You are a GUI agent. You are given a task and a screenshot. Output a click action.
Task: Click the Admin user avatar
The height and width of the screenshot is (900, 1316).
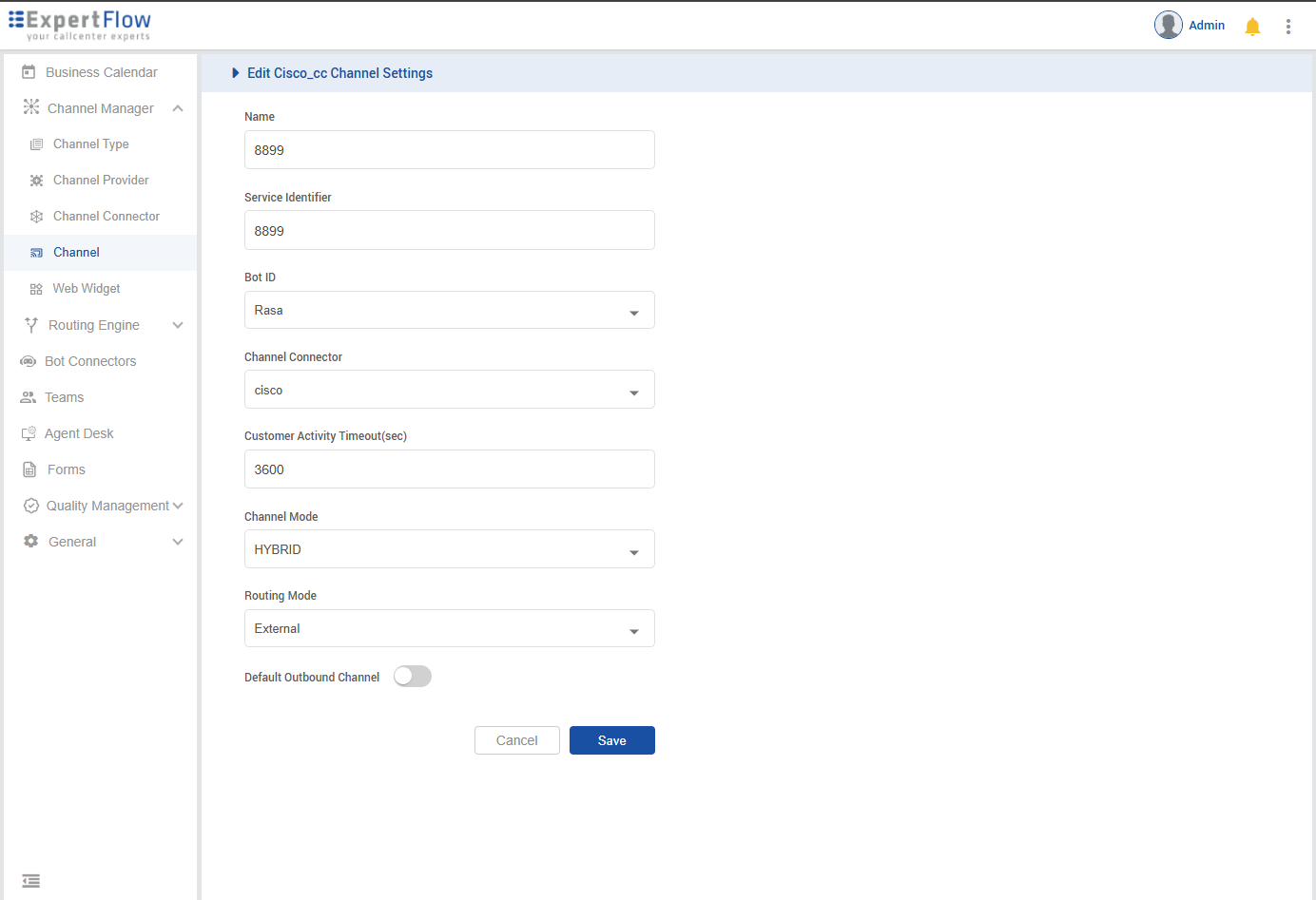pos(1168,25)
